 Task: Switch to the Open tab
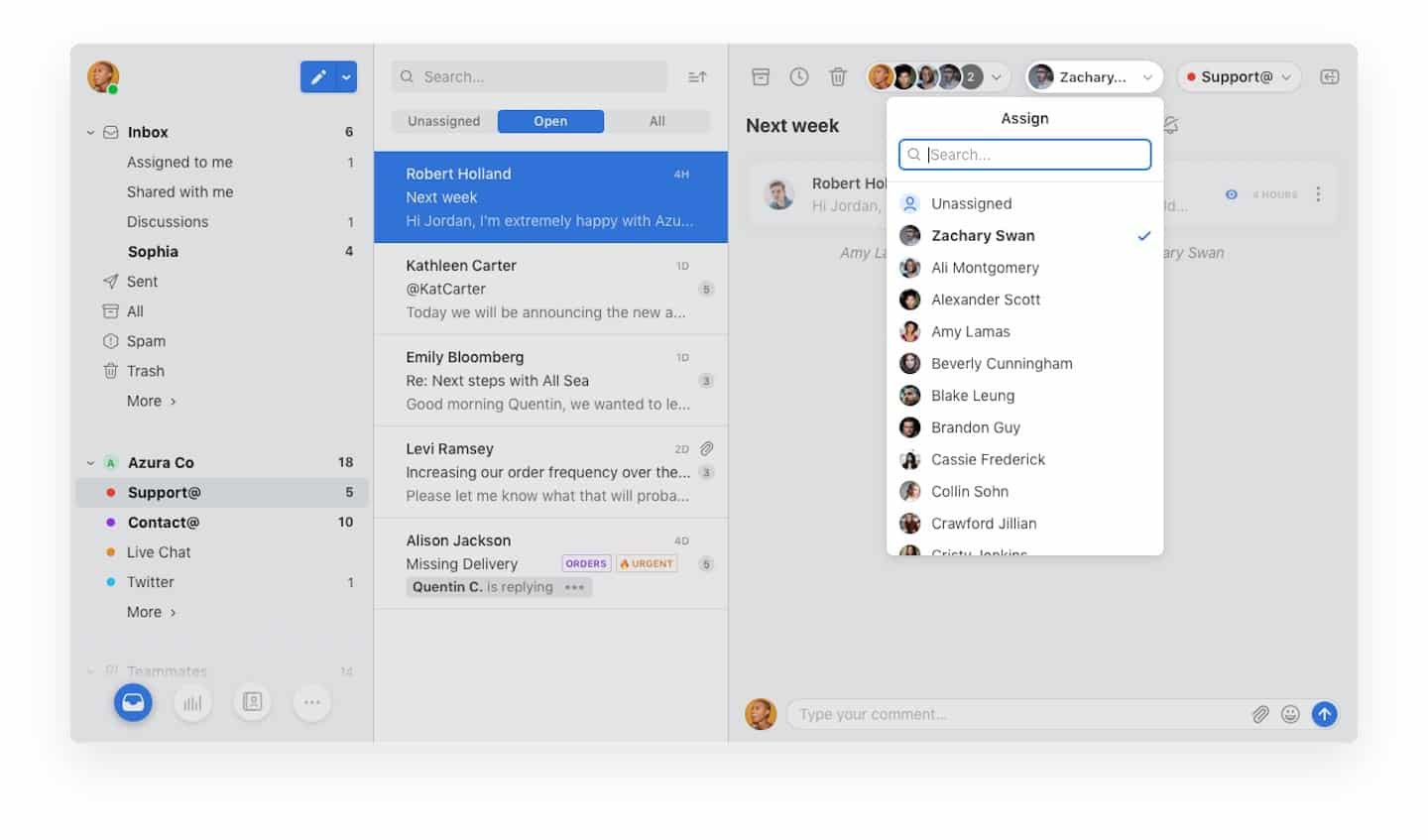click(550, 121)
